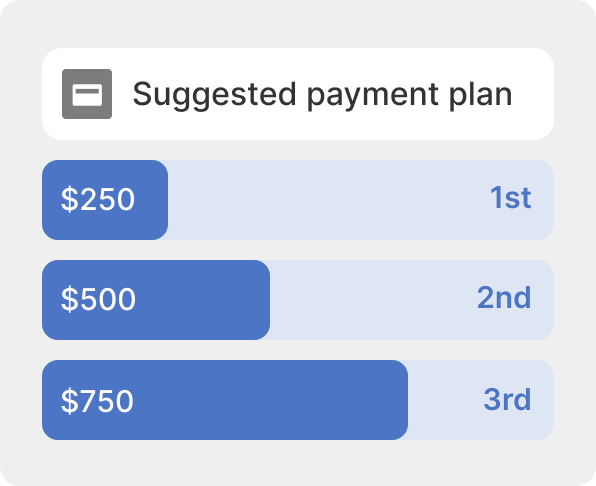Click unfilled track of first payment bar

(327, 200)
